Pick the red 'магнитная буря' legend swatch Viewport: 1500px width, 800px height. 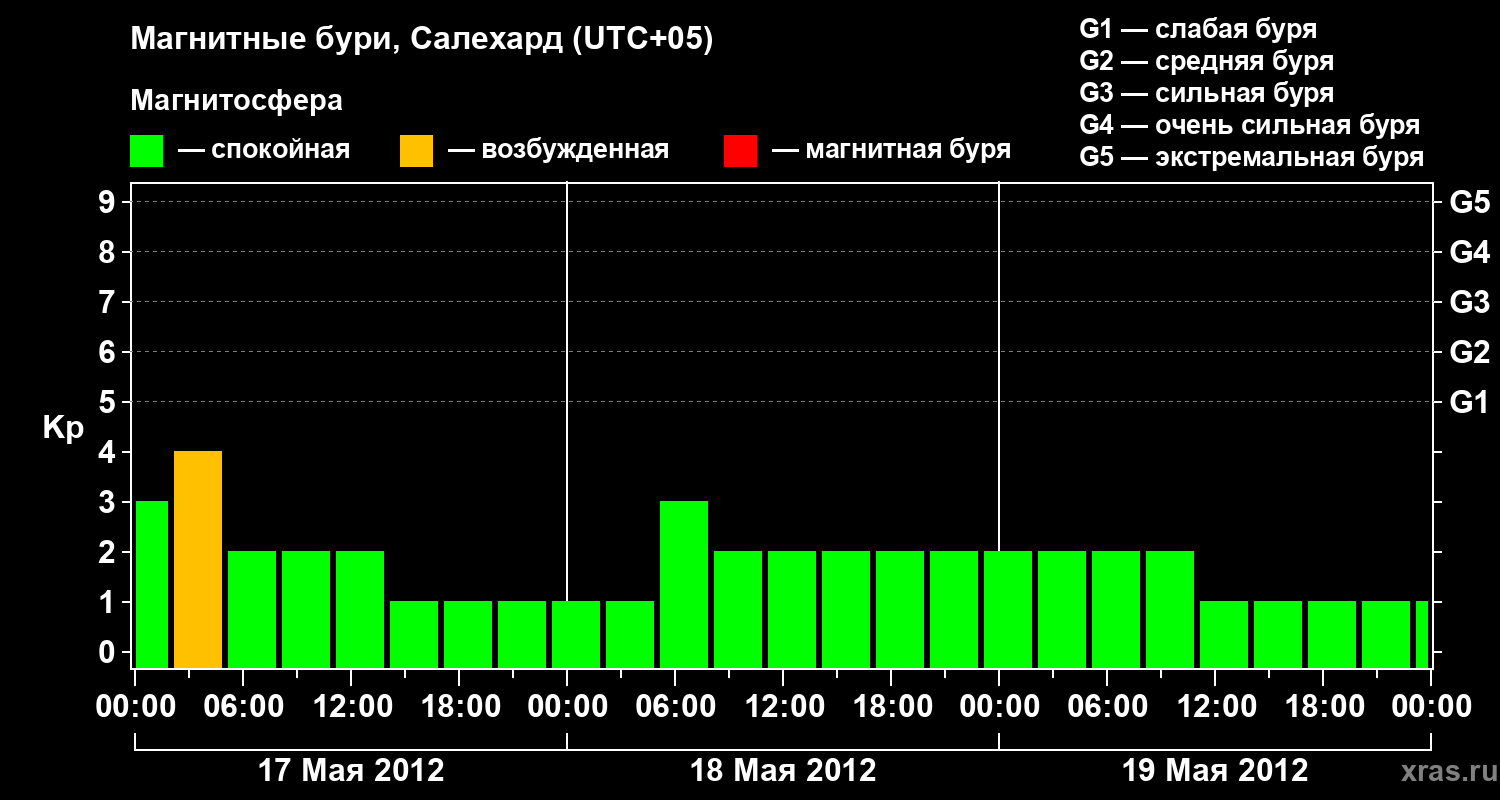point(741,151)
